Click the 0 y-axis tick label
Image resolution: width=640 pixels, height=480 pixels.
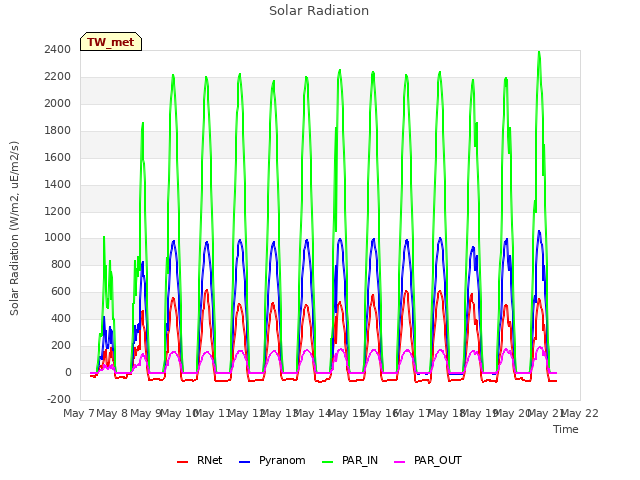click(68, 372)
